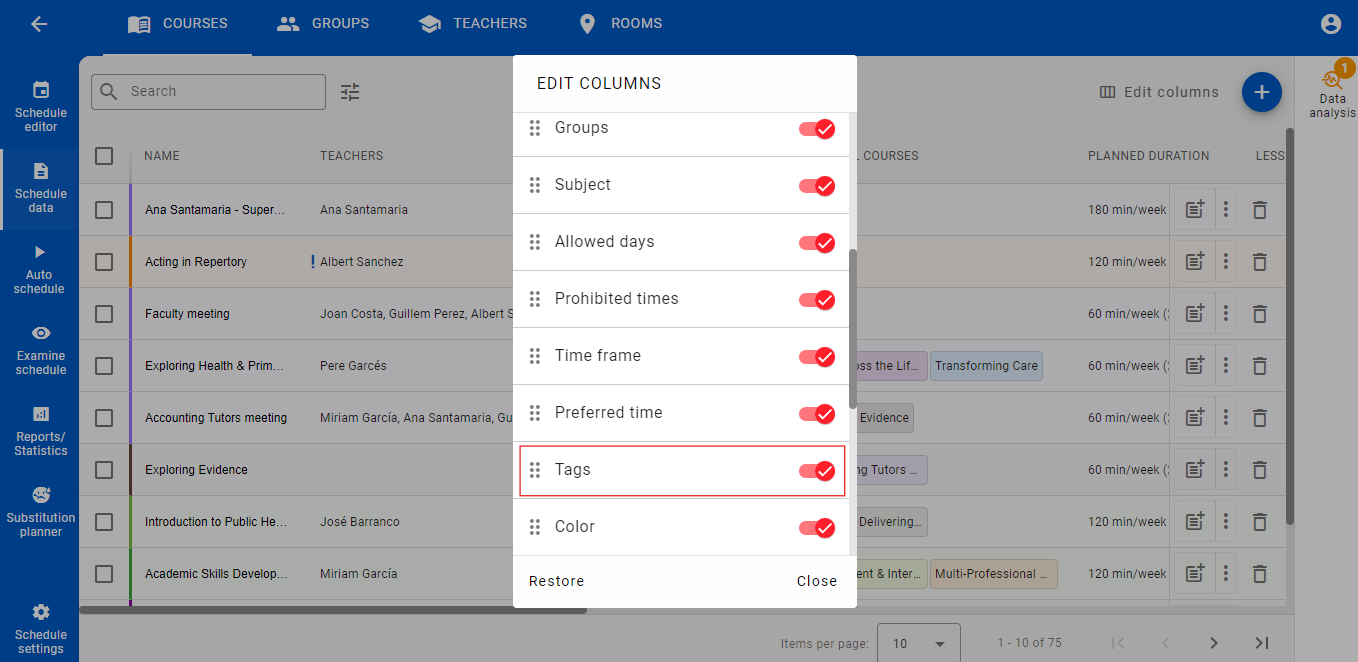Grab drag handle of Subject column
The image size is (1358, 662).
tap(535, 185)
